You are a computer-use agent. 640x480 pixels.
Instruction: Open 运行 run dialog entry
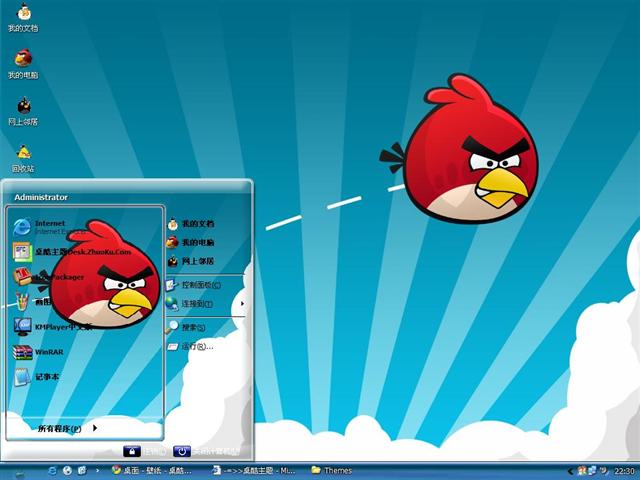(190, 347)
